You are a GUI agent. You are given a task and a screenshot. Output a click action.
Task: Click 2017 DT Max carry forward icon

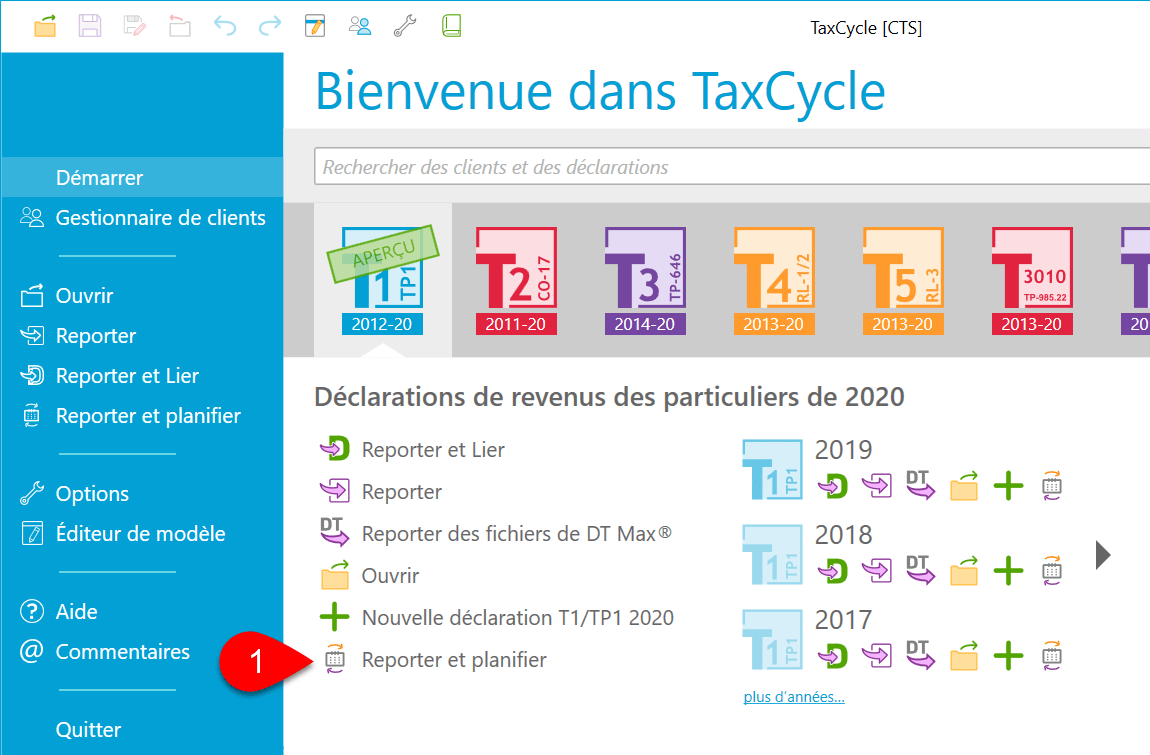click(920, 655)
